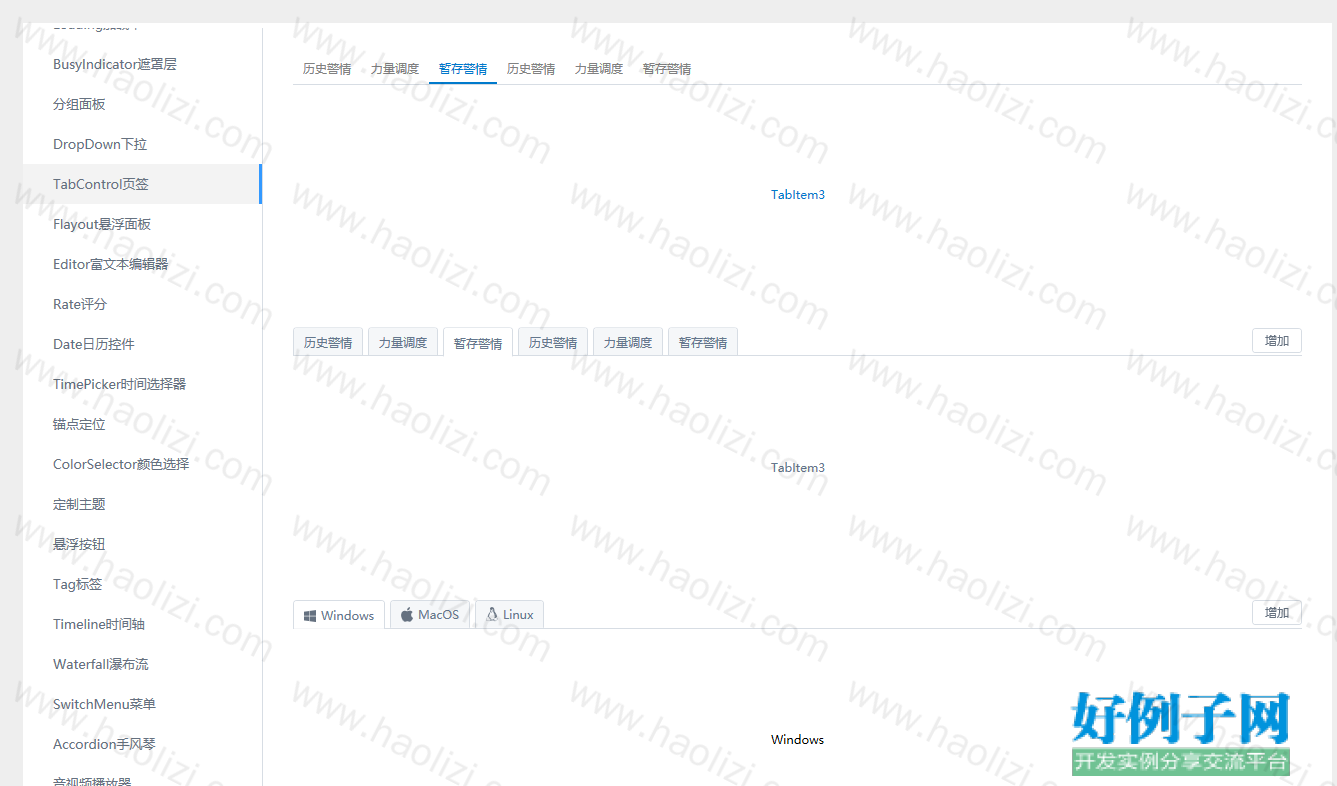Screen dimensions: 1337x786
Task: Select the blue underlined 暂存警情 tab
Action: (463, 69)
